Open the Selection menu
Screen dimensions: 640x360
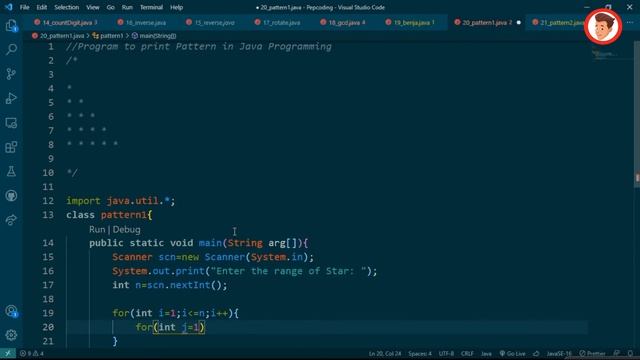pyautogui.click(x=67, y=7)
